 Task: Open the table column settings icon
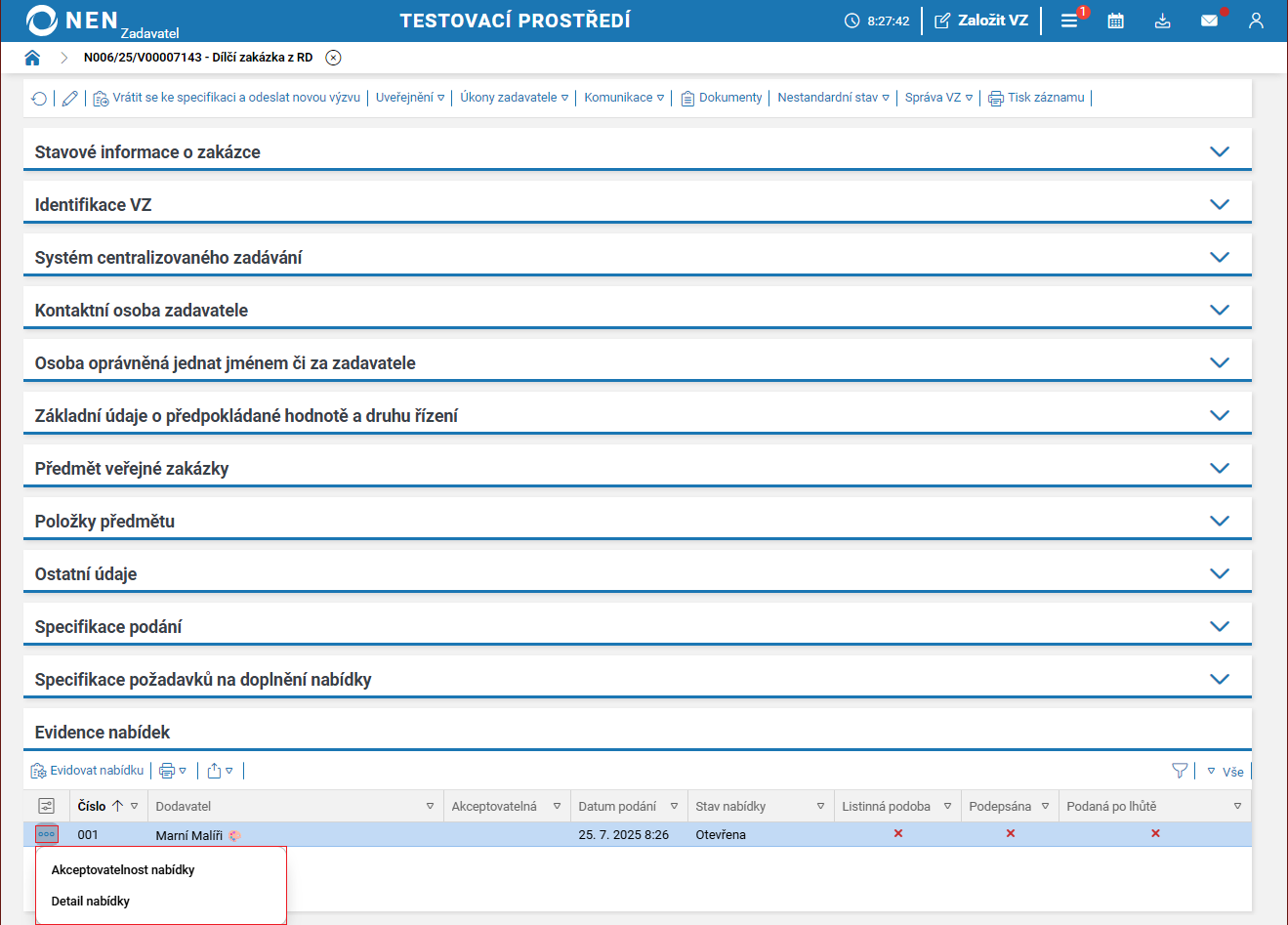coord(47,806)
